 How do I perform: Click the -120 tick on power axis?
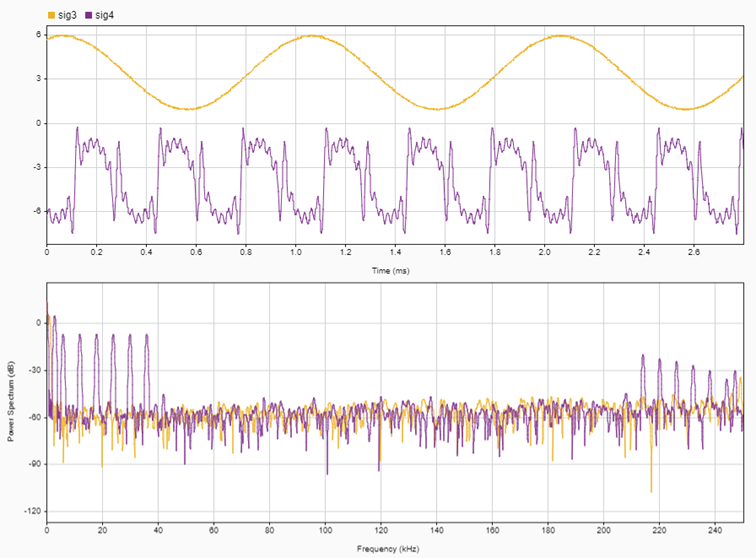[x=32, y=511]
